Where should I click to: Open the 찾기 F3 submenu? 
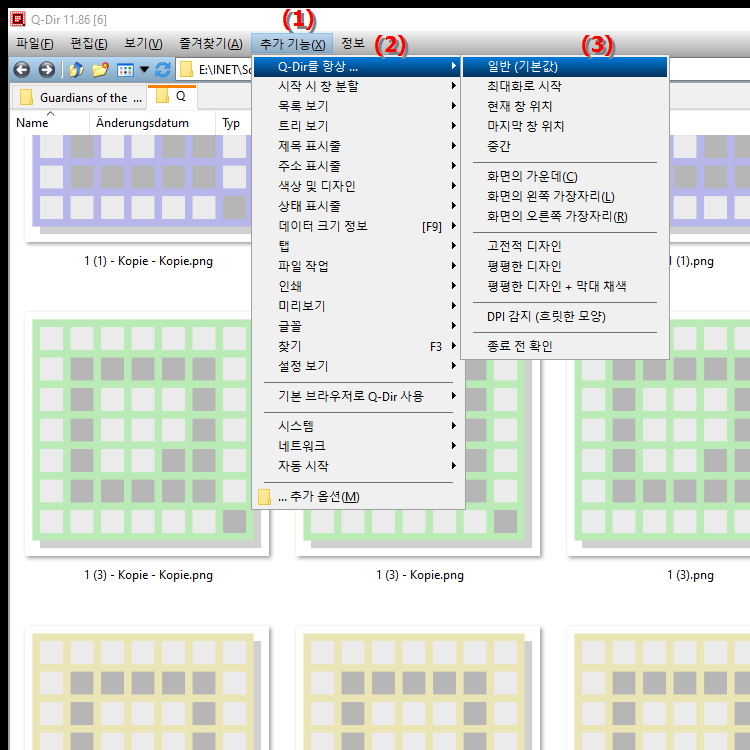[357, 346]
